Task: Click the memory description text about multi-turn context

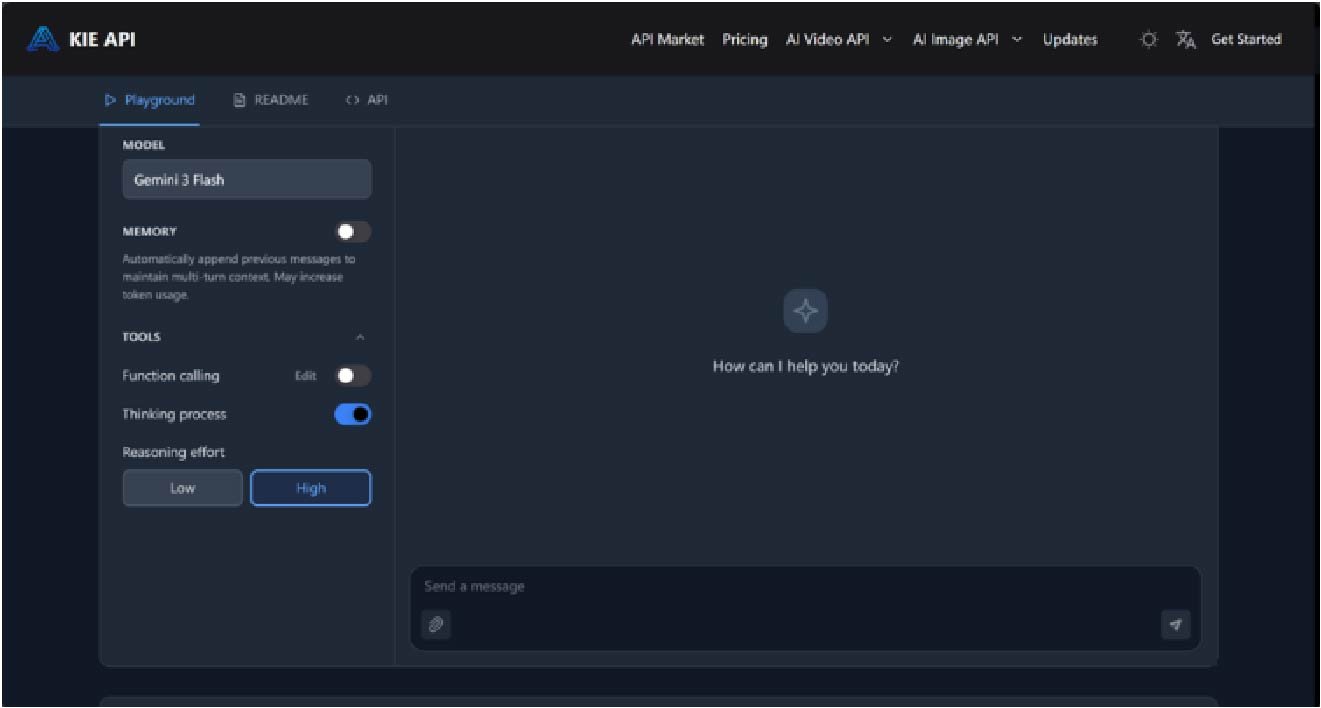Action: [239, 277]
